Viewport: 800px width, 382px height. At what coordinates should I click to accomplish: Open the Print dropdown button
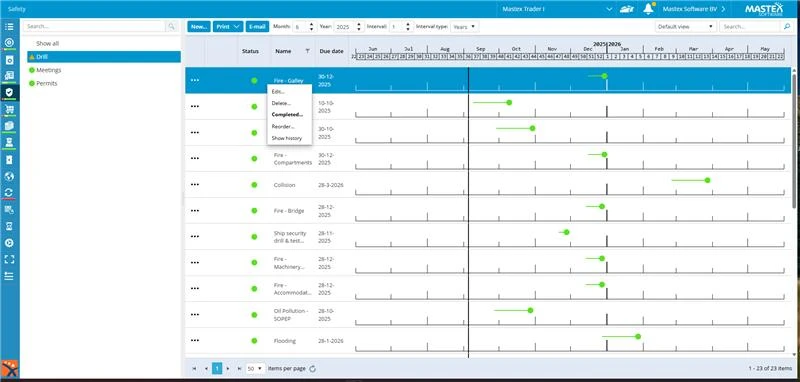click(228, 27)
